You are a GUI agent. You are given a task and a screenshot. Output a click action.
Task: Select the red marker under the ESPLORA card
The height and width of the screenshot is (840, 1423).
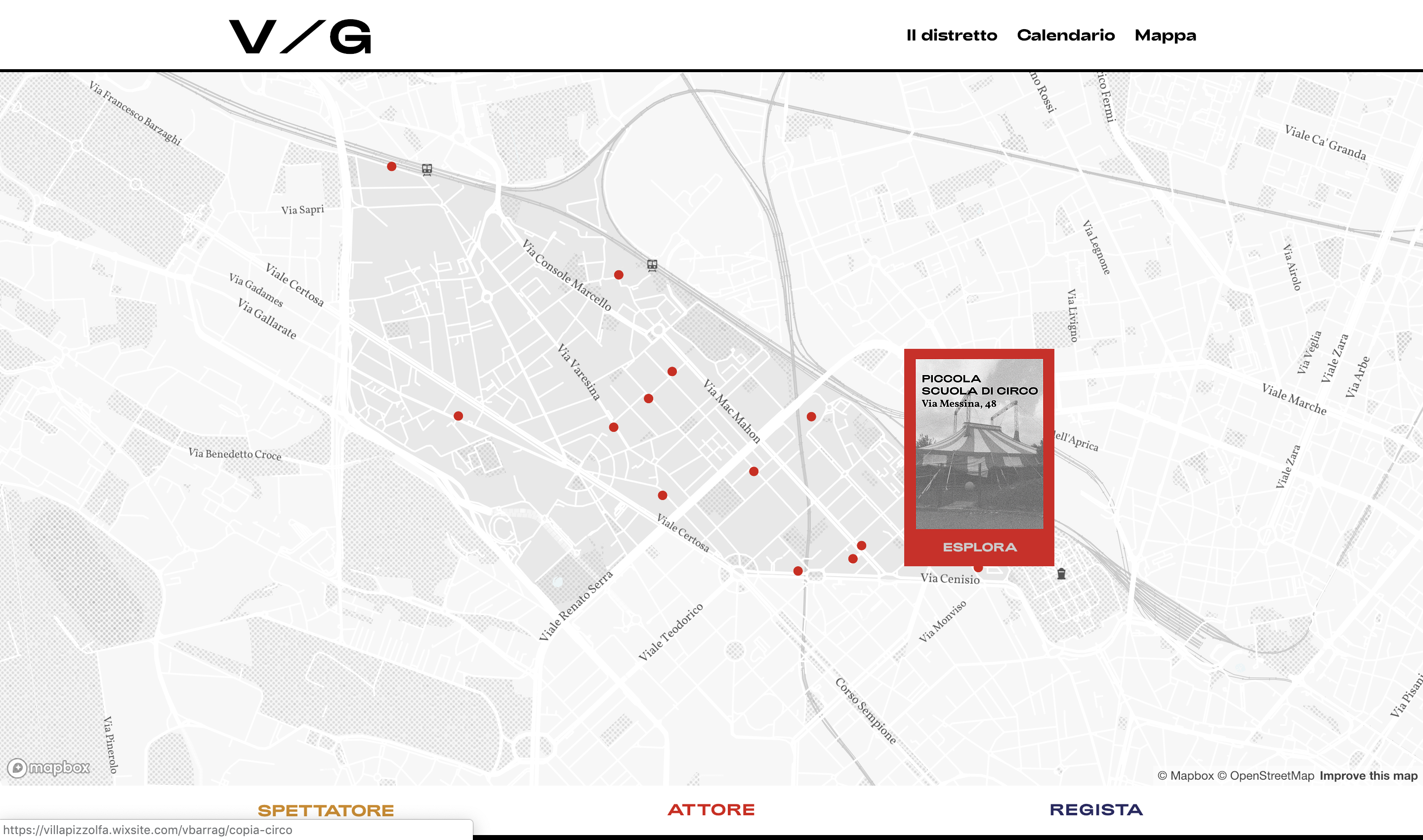978,568
